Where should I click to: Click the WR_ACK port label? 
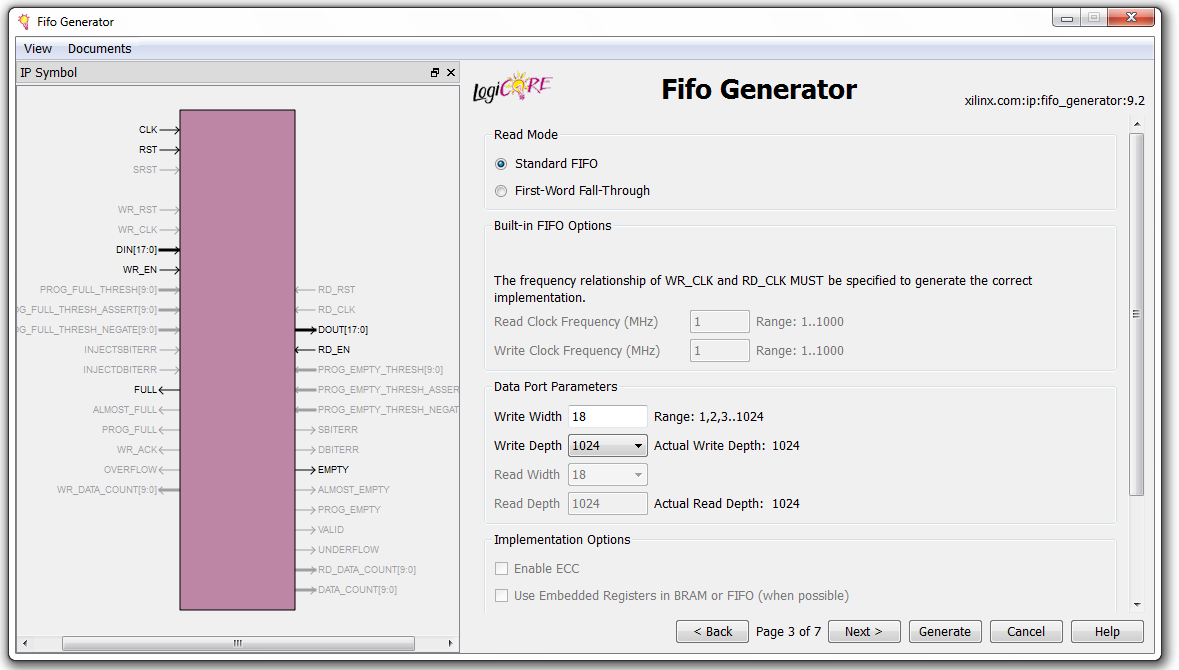pos(137,450)
